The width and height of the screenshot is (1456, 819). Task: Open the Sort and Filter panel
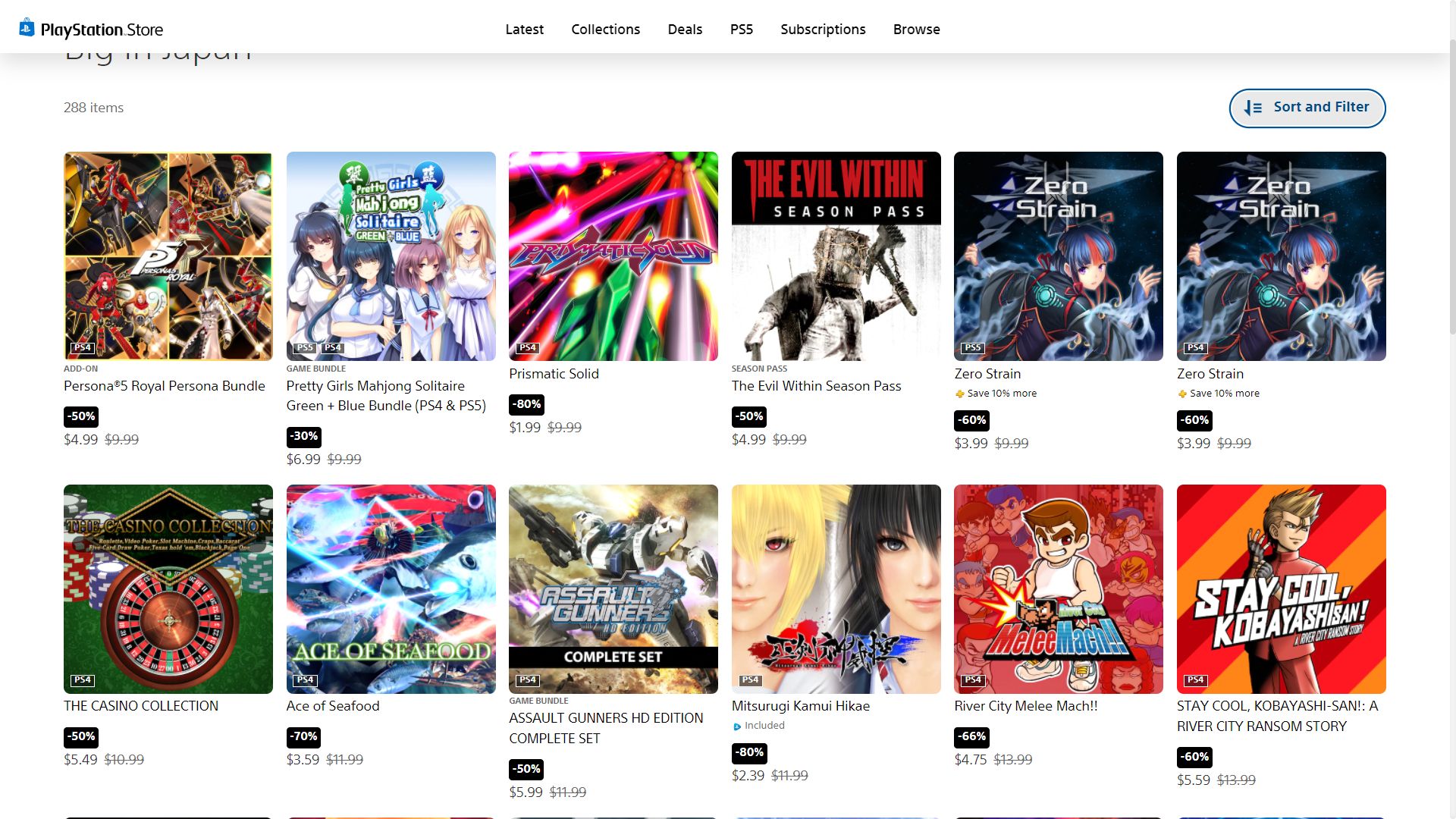pyautogui.click(x=1307, y=108)
